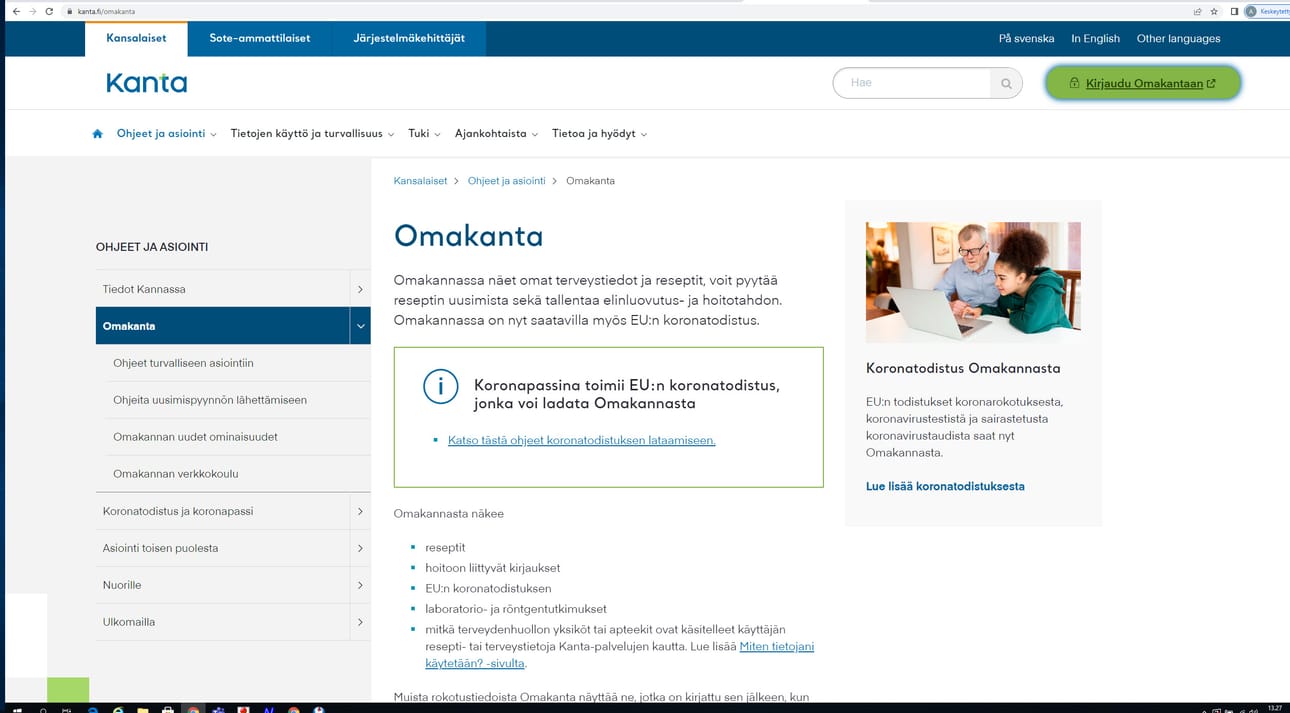Open Ulkomailla in the sidebar
Screen dimensions: 1290x713
(129, 622)
